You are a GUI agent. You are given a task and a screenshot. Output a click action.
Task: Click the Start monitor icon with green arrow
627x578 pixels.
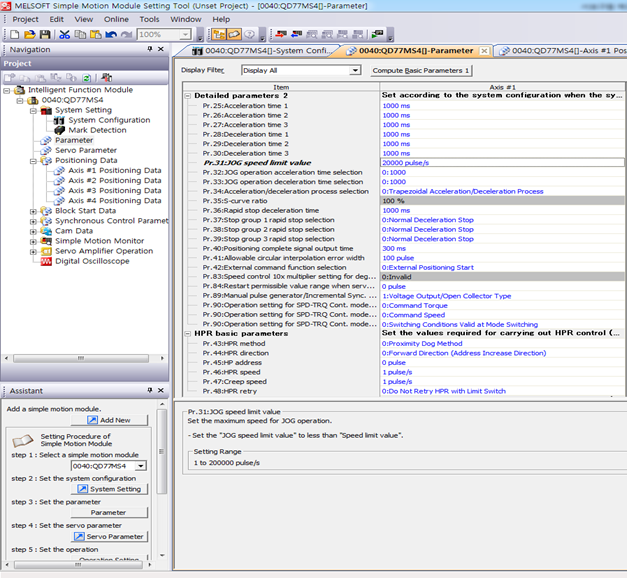pyautogui.click(x=377, y=35)
